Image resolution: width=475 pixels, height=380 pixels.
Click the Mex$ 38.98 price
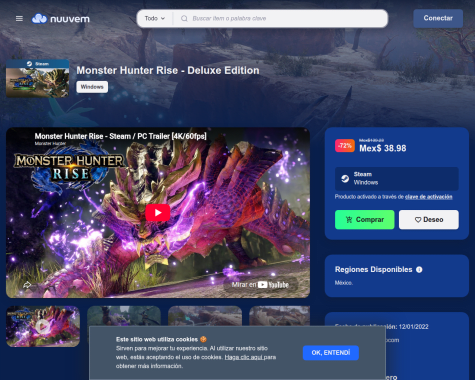(383, 148)
